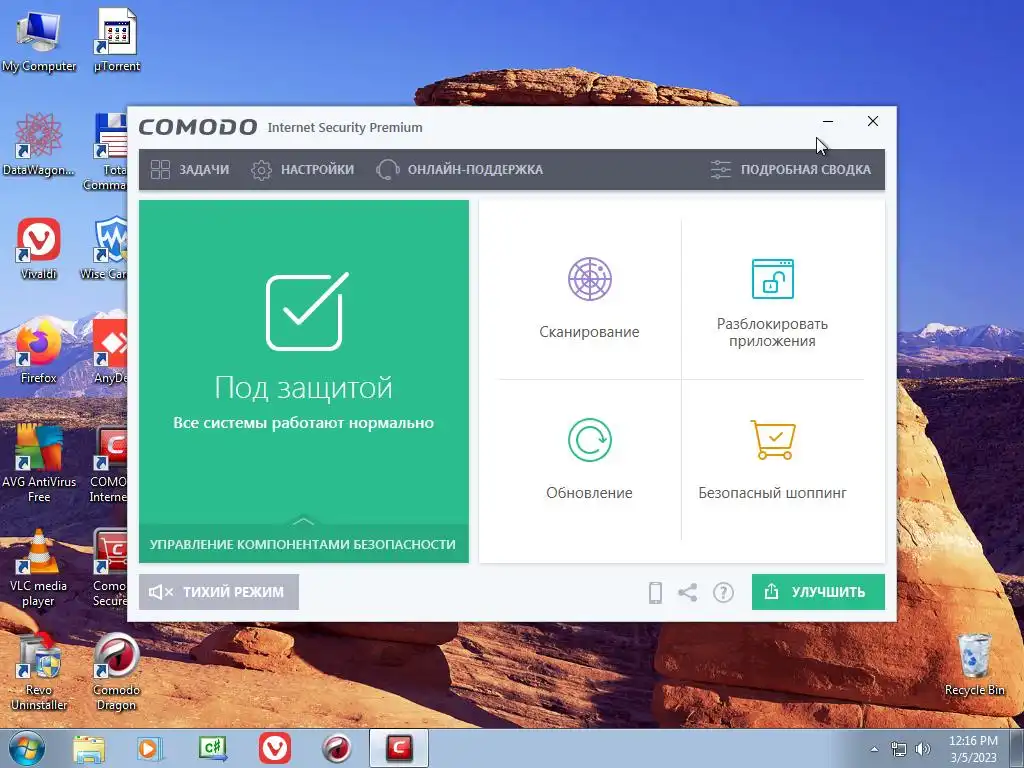
Task: Open Comodo Dragon from the taskbar
Action: point(337,748)
